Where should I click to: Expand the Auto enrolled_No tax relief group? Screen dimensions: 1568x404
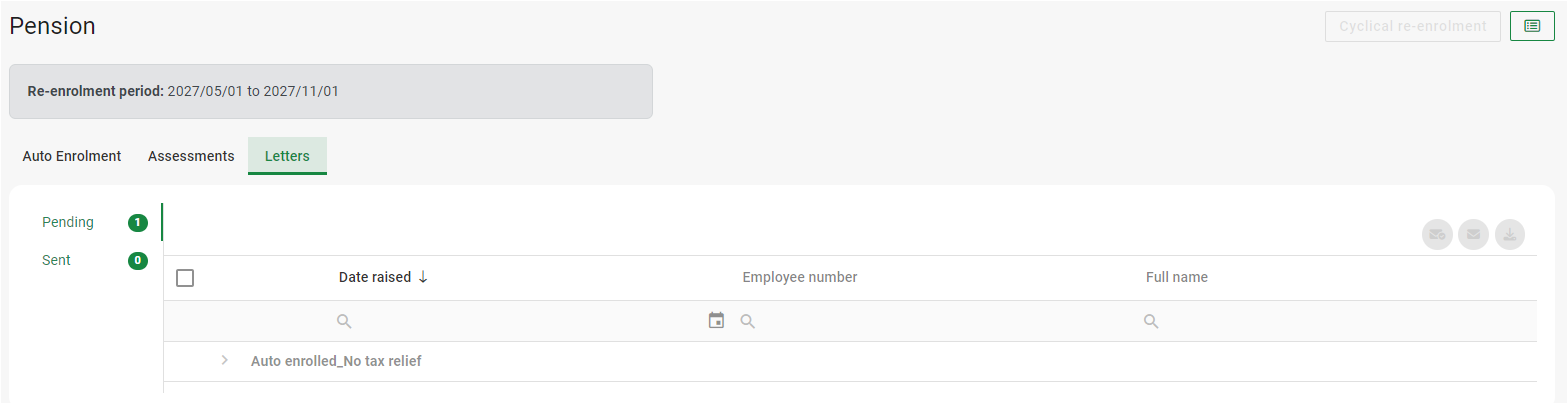pos(225,361)
